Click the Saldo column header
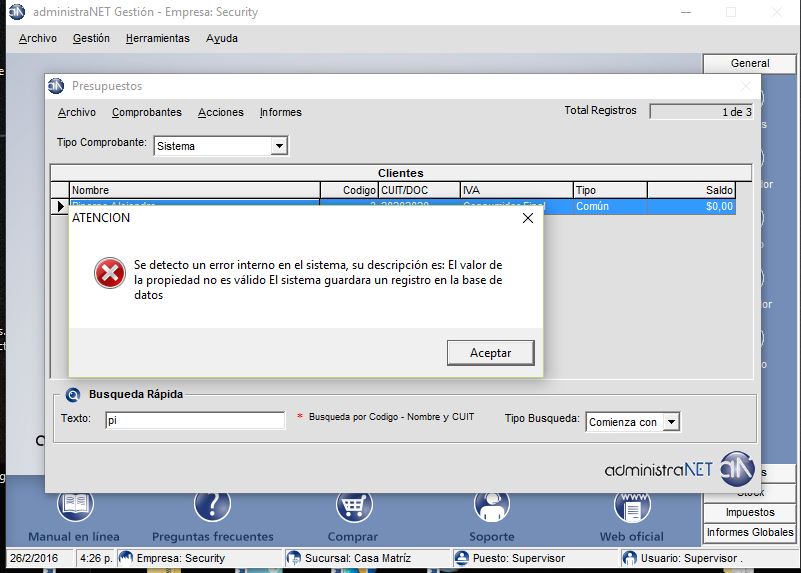 pos(691,190)
